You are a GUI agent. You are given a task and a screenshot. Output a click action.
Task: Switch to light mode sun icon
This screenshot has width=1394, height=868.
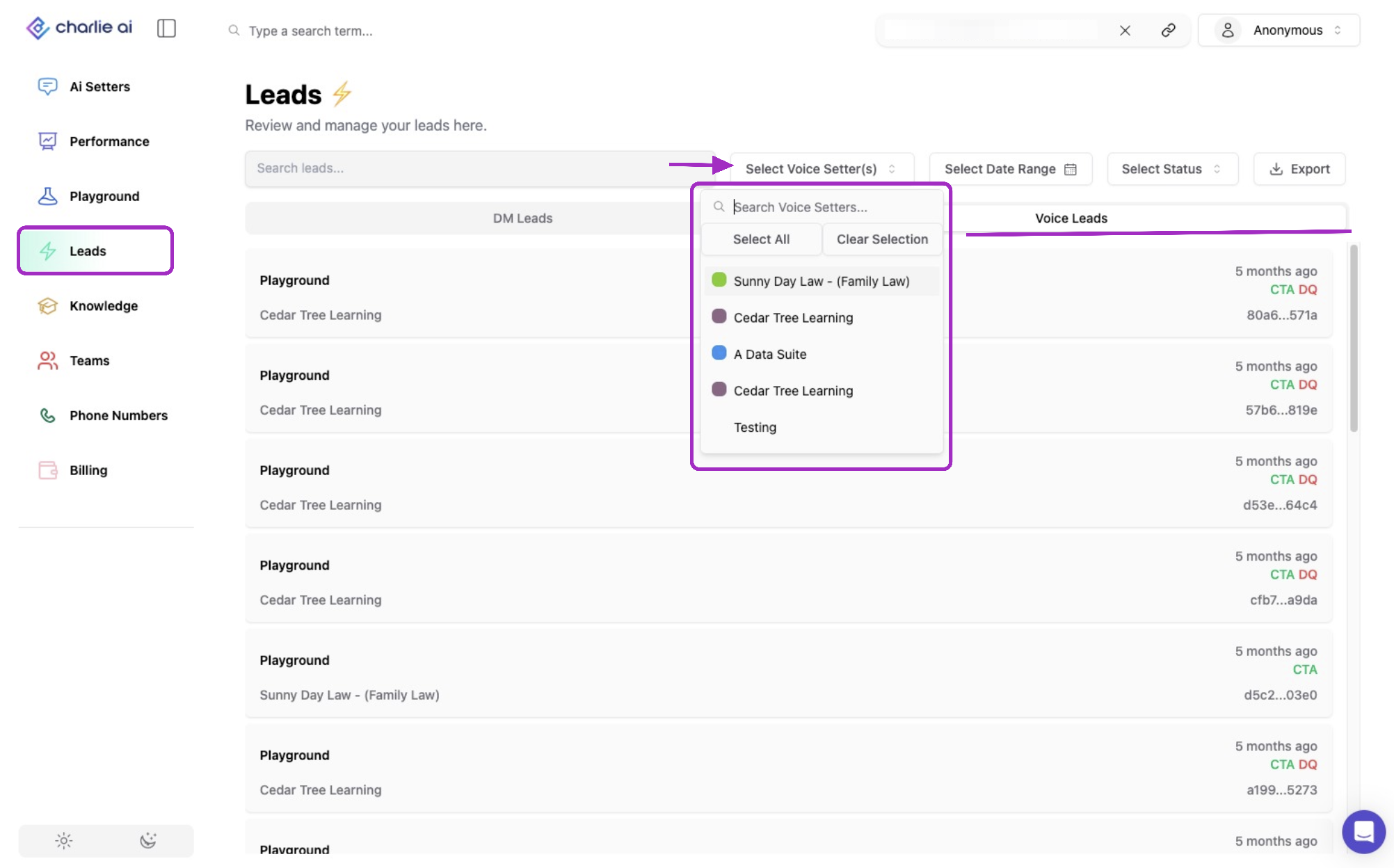(x=63, y=841)
